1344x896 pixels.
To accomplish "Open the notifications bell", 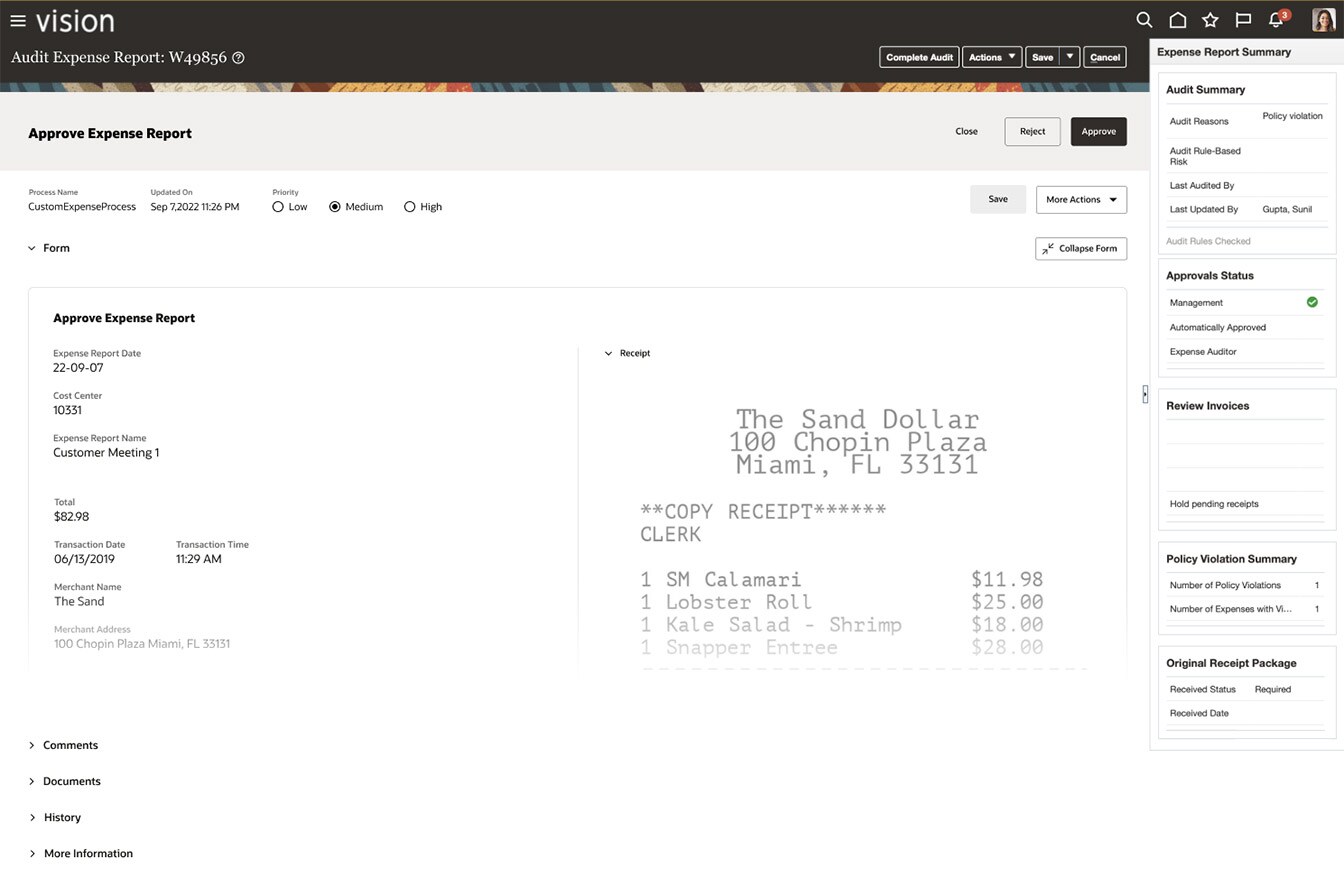I will (1277, 19).
